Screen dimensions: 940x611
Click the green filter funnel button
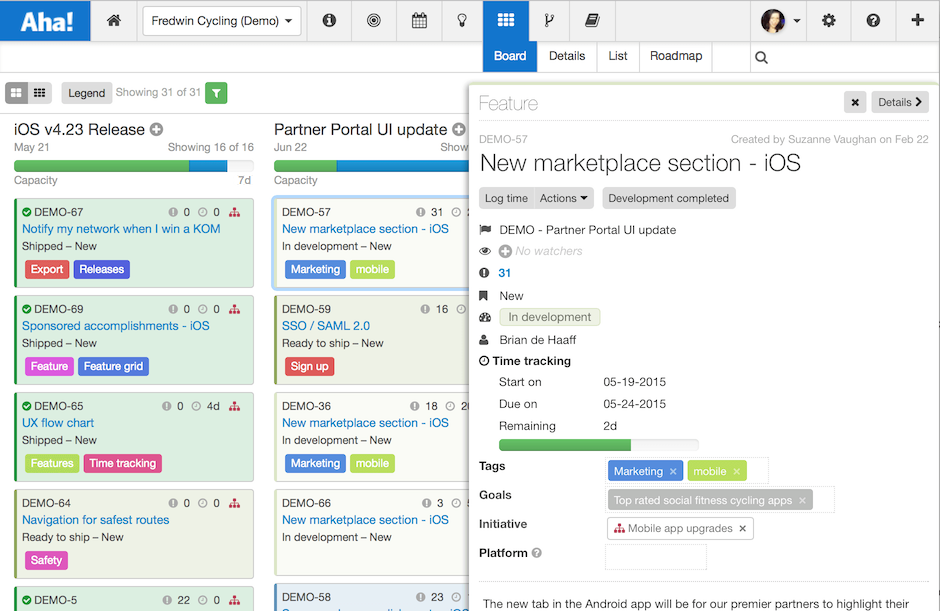coord(216,93)
